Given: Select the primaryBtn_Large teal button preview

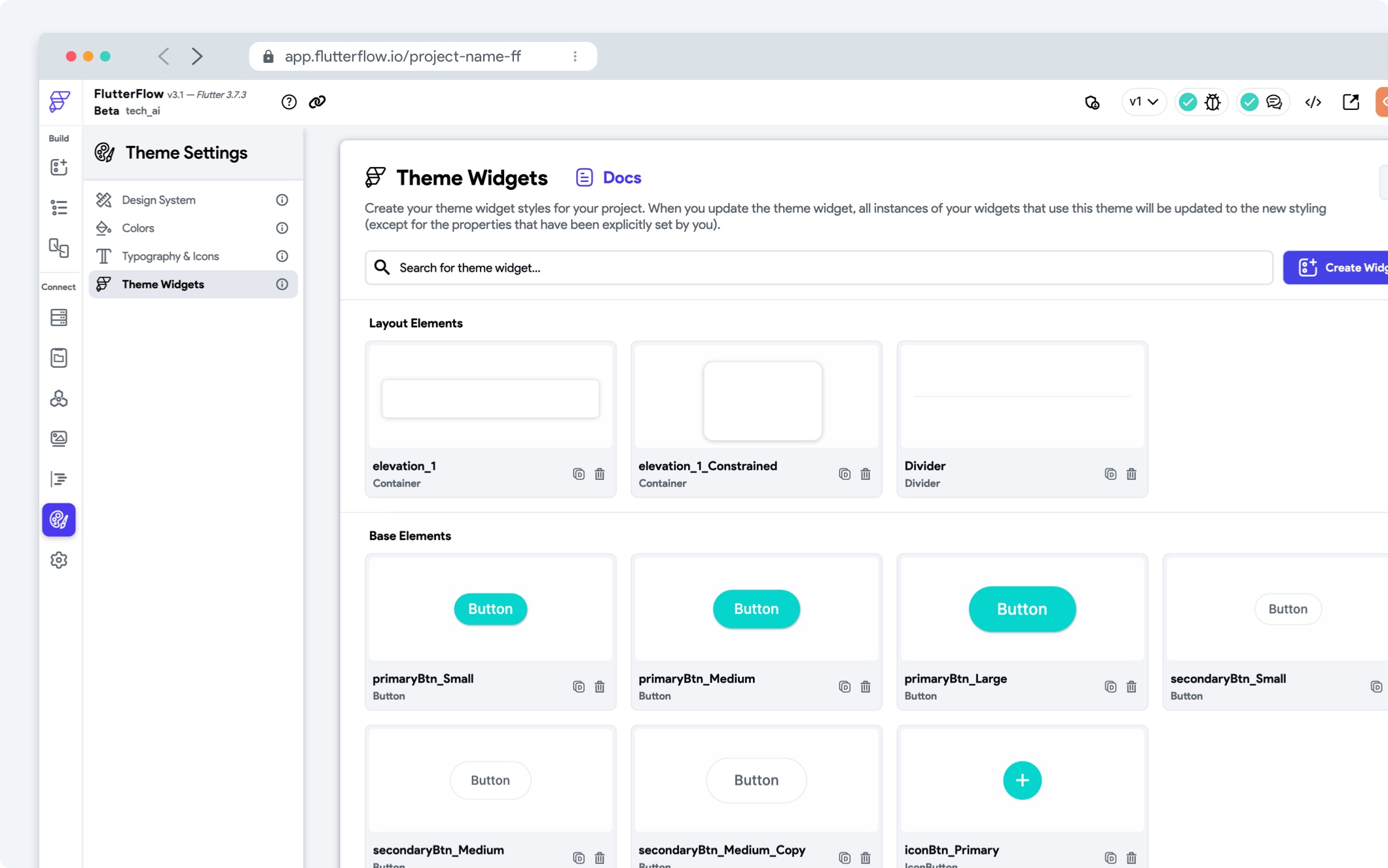Looking at the screenshot, I should coord(1021,609).
